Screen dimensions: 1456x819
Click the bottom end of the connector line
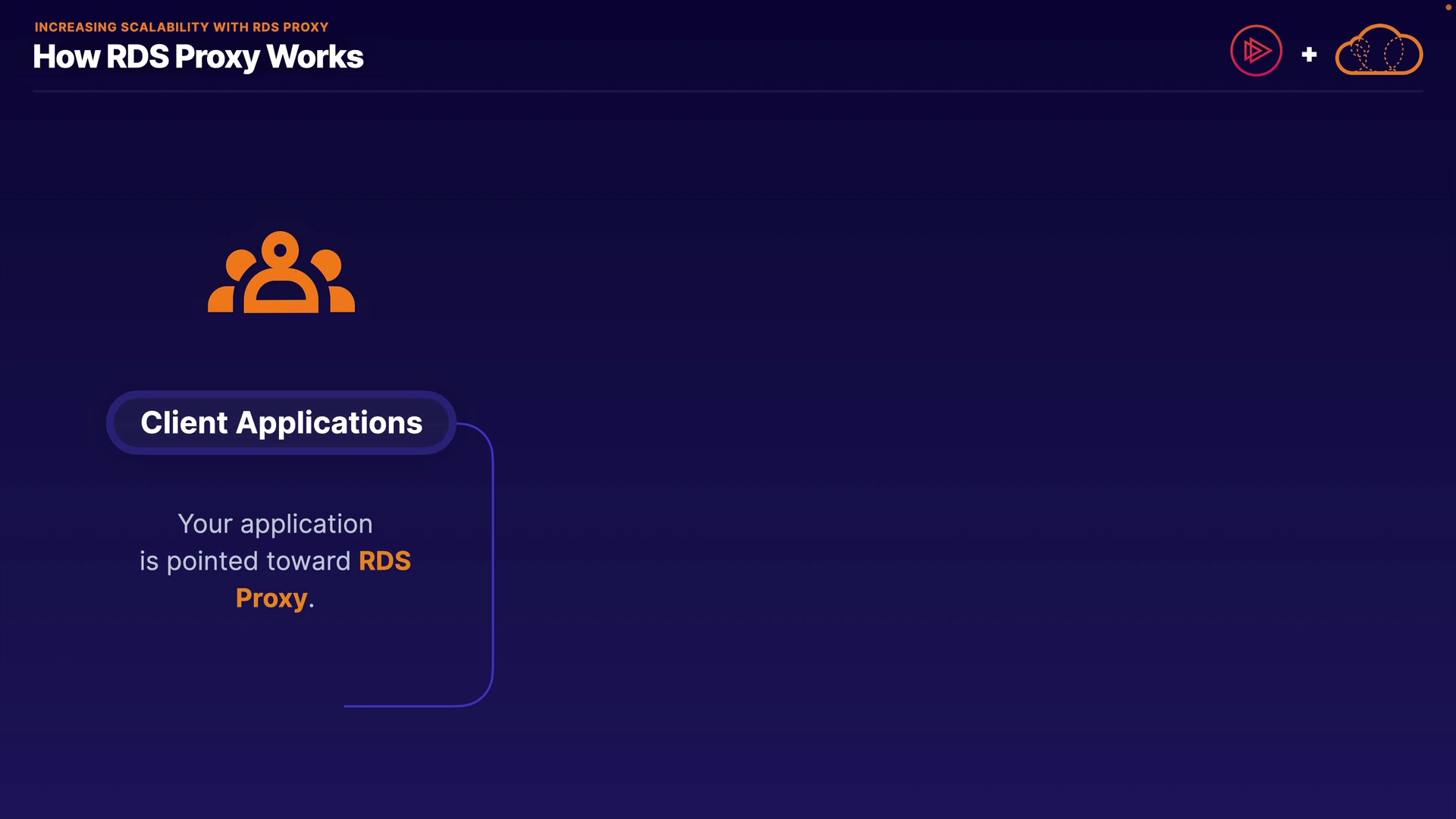(349, 706)
